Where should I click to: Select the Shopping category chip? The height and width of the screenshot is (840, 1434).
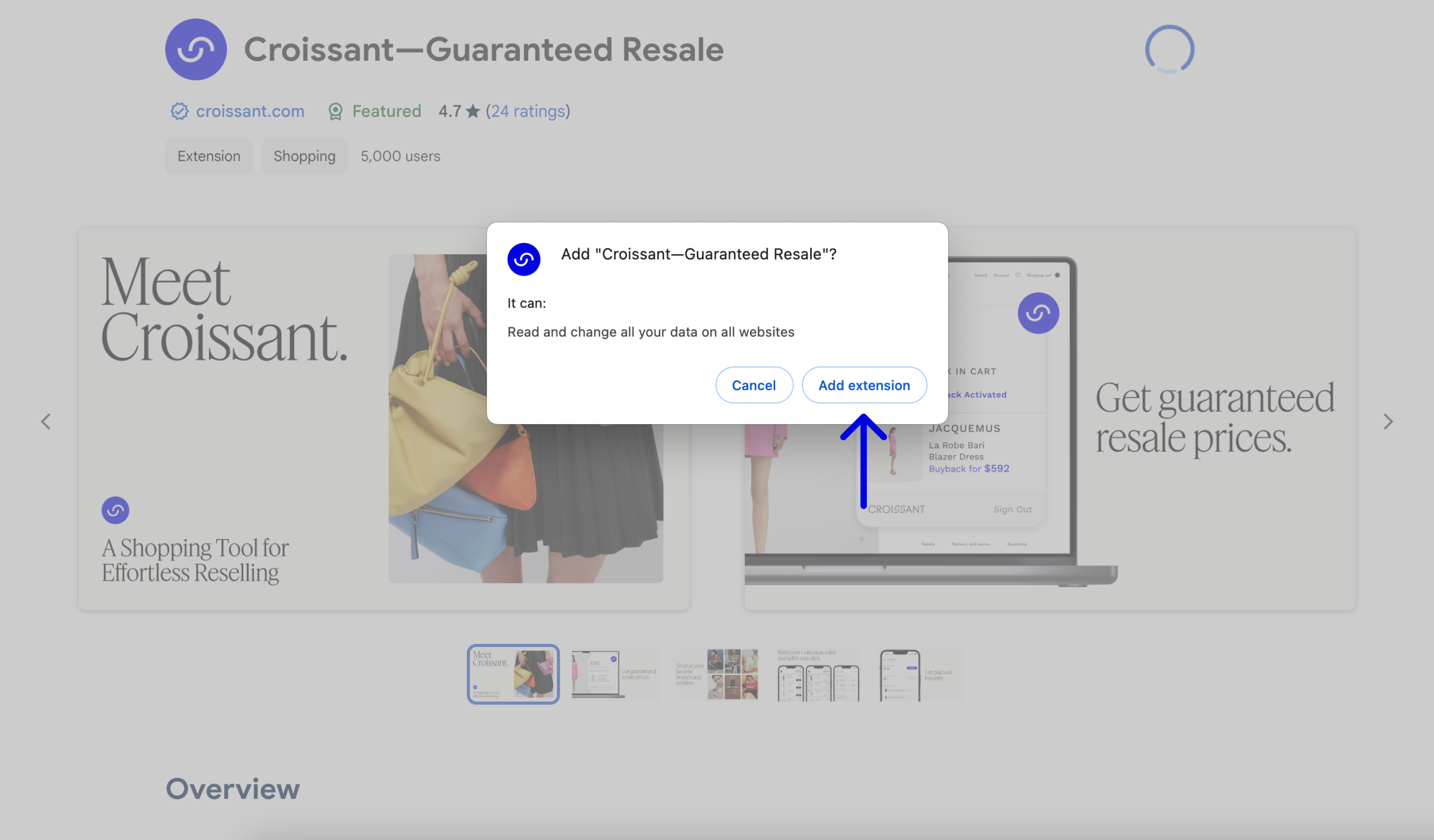304,156
